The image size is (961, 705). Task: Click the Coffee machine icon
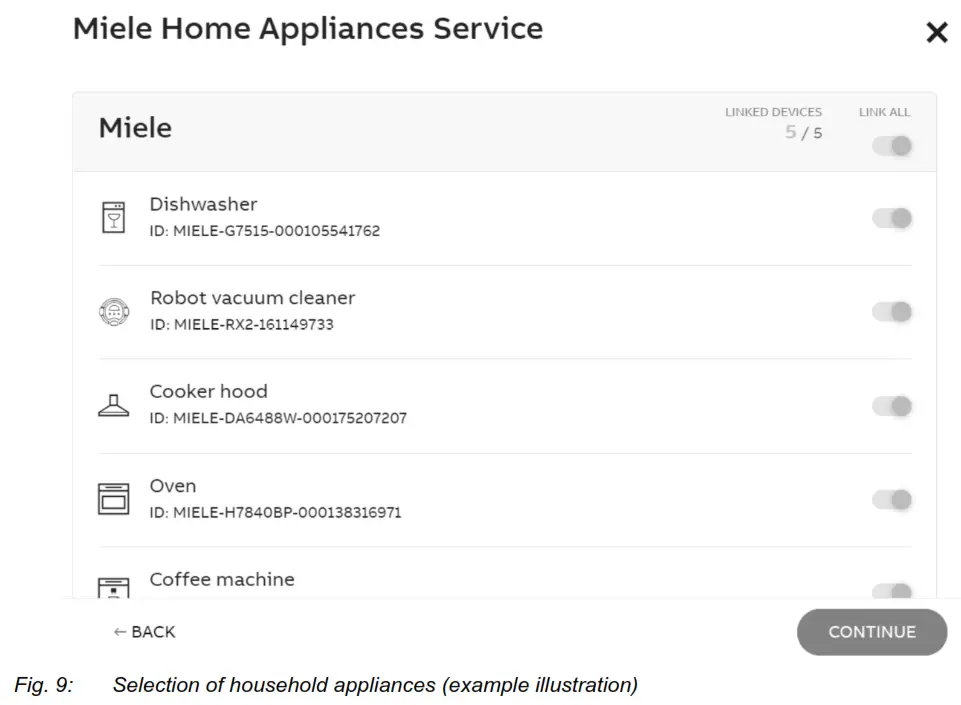click(114, 588)
